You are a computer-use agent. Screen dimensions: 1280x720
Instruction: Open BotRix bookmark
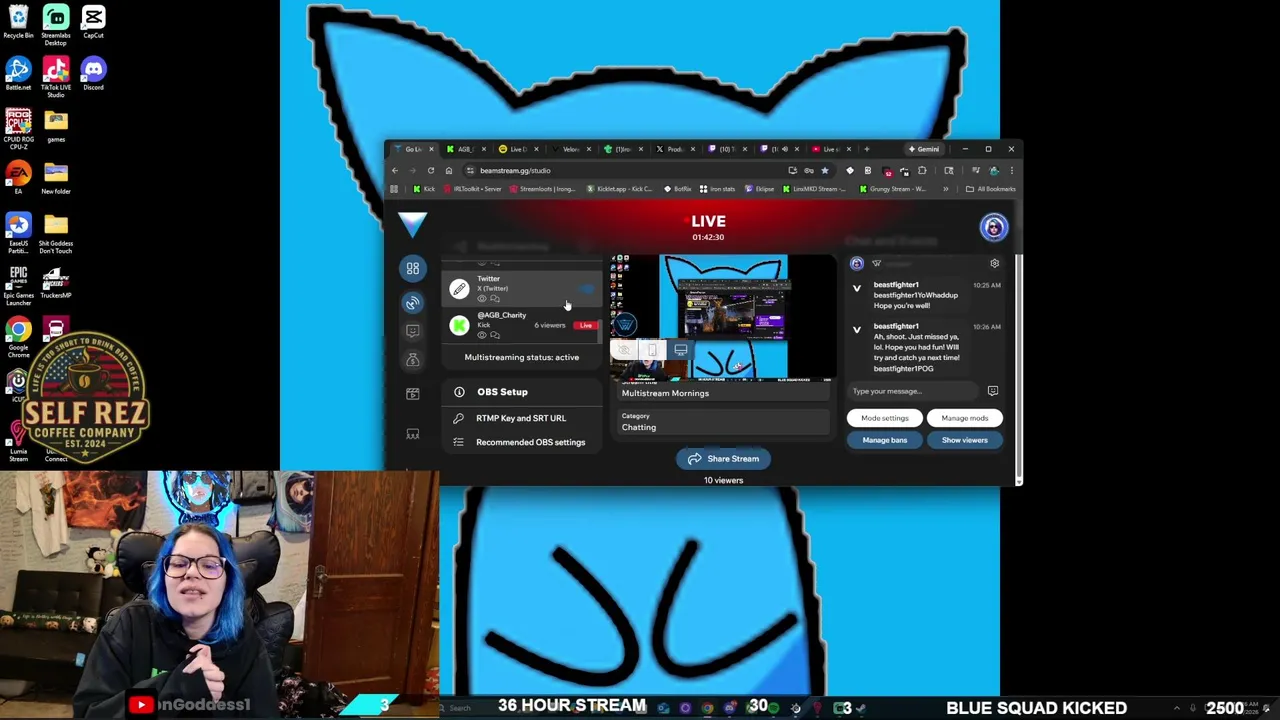tap(678, 189)
